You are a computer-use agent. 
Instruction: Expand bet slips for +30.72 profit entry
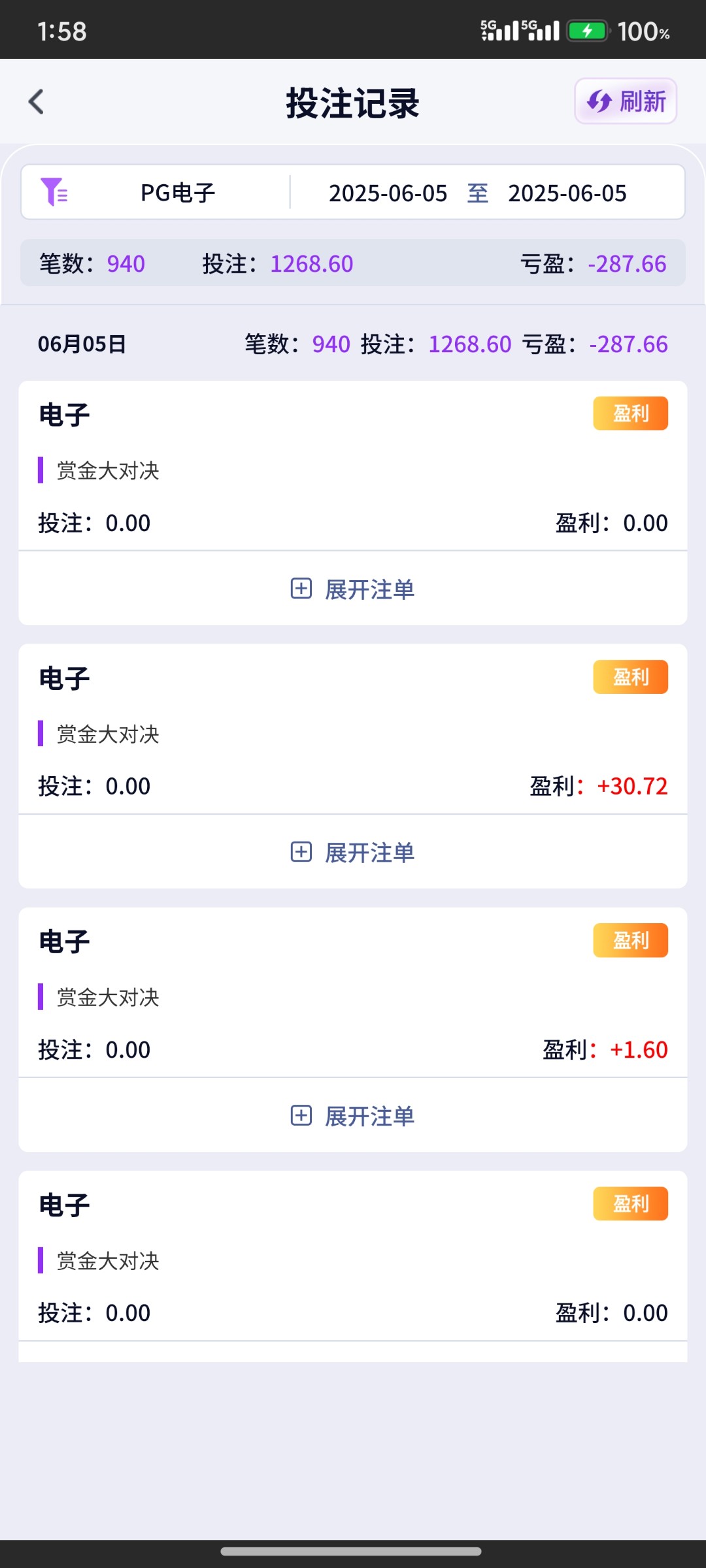[x=369, y=853]
